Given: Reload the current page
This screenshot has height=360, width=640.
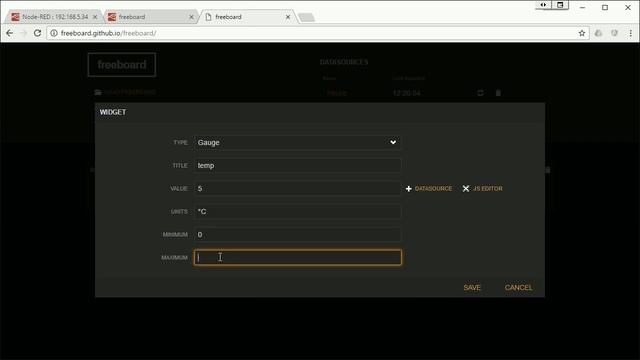Looking at the screenshot, I should 38,33.
